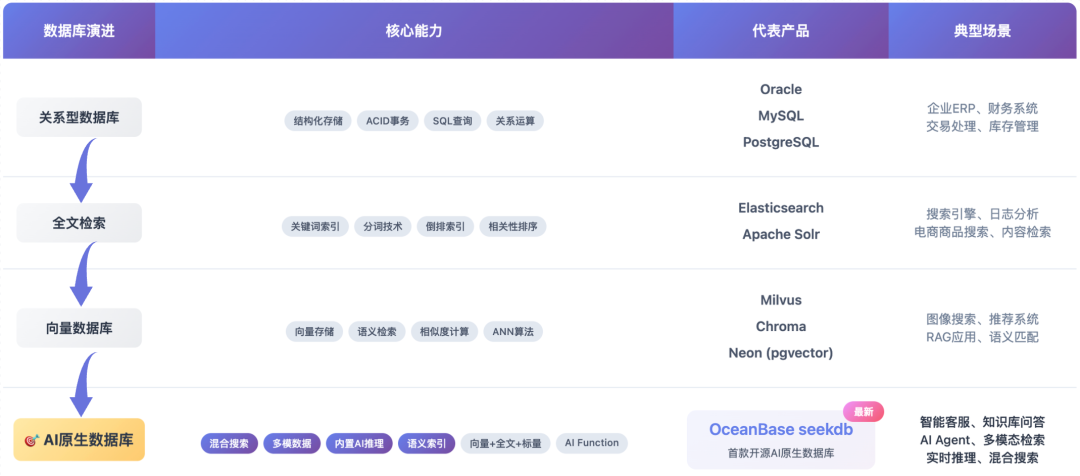Click the AI原生数据库 highlighted box
The width and height of the screenshot is (1080, 476).
[x=79, y=440]
